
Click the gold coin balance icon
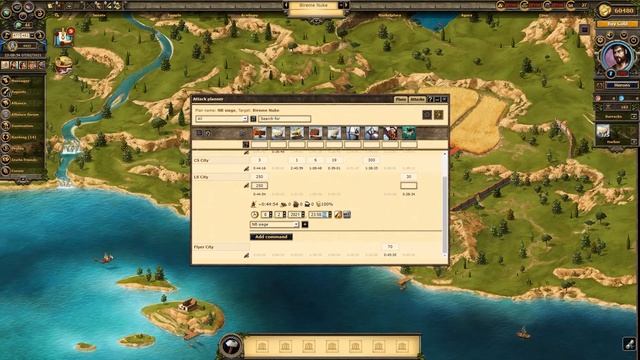[604, 10]
